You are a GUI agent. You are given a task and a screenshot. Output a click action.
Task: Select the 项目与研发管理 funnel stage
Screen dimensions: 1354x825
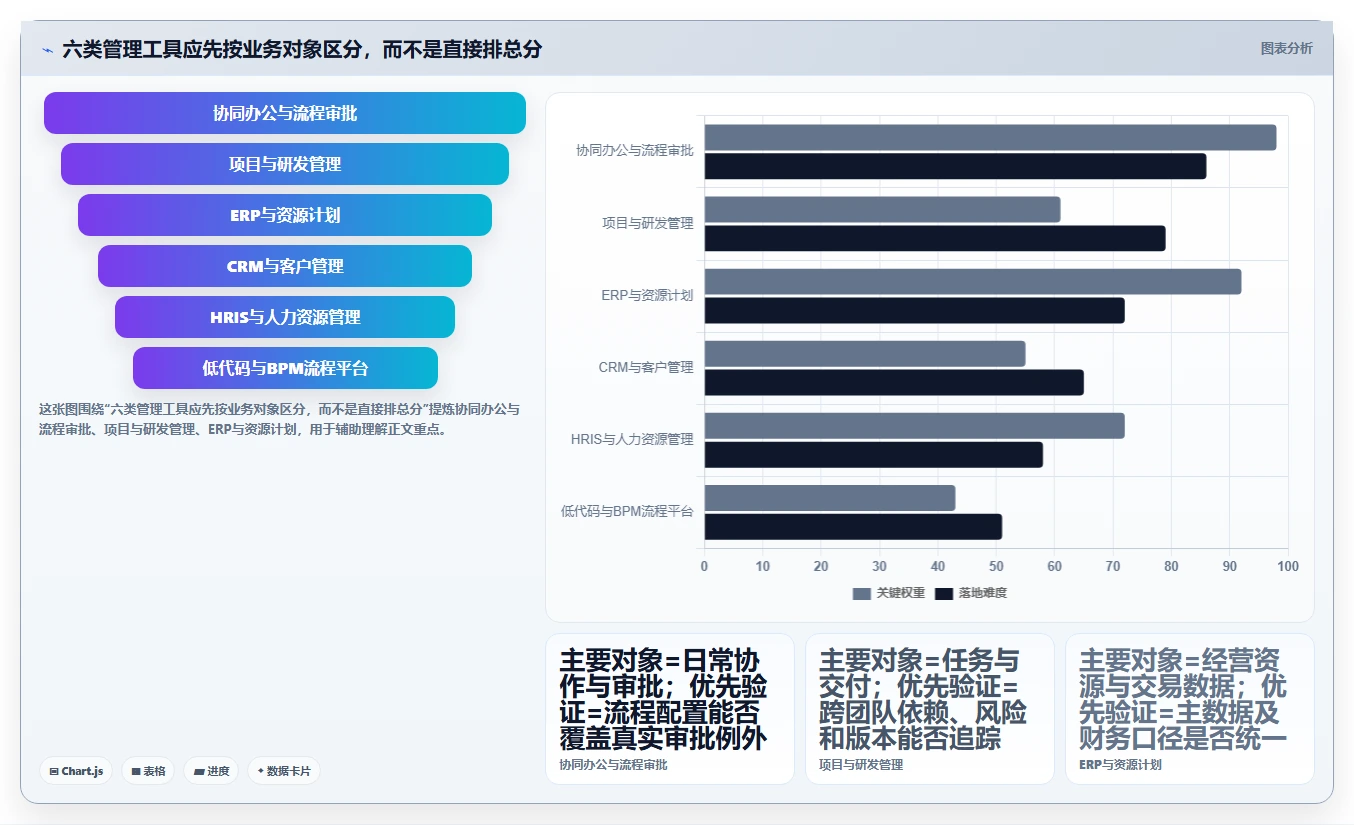point(285,164)
